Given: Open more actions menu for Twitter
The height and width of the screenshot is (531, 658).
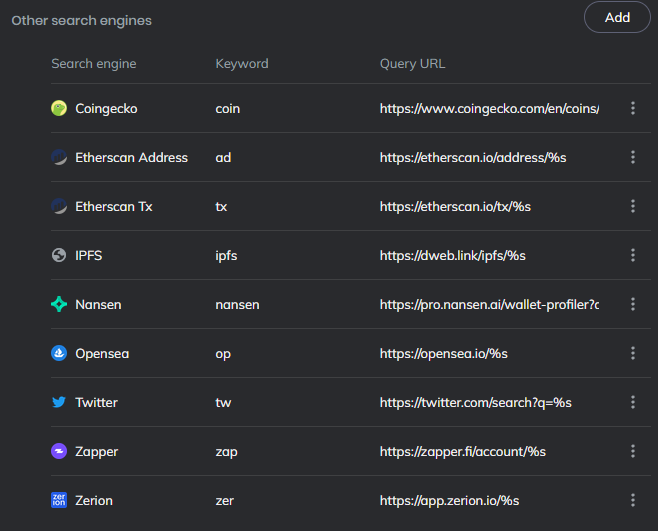Looking at the screenshot, I should coord(633,402).
